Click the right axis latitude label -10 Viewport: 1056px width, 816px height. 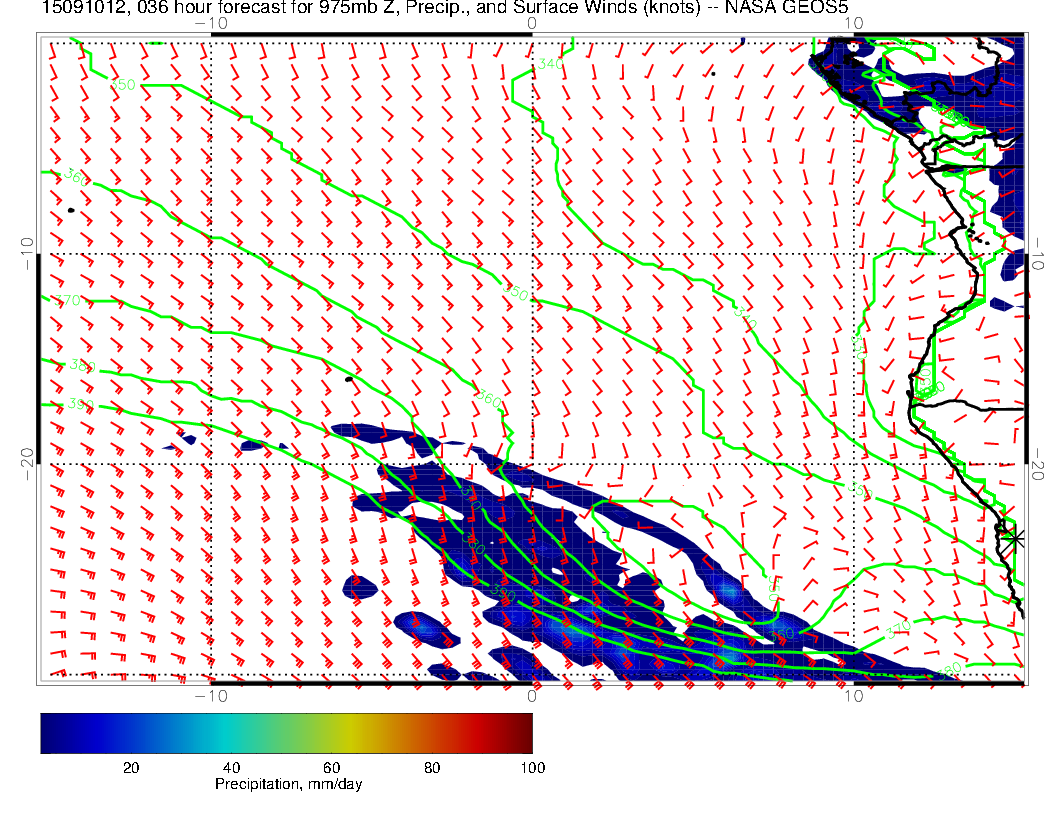pyautogui.click(x=1036, y=254)
